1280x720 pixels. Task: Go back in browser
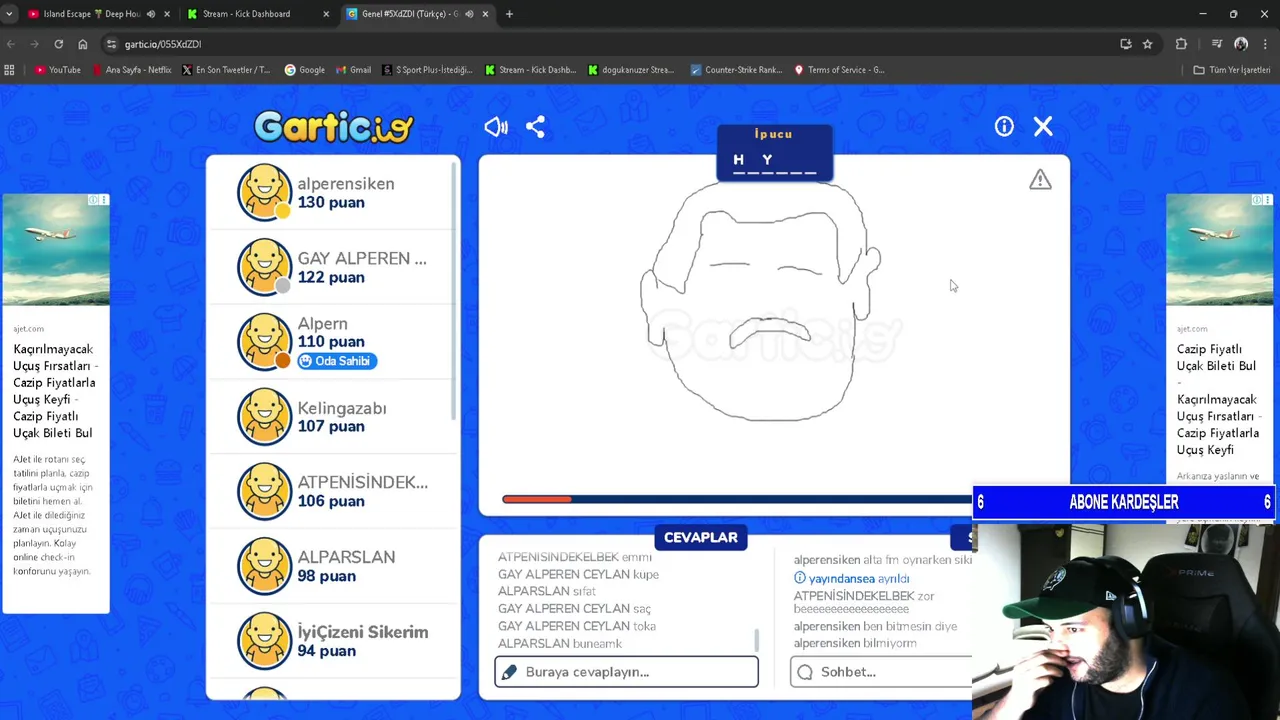[x=11, y=44]
